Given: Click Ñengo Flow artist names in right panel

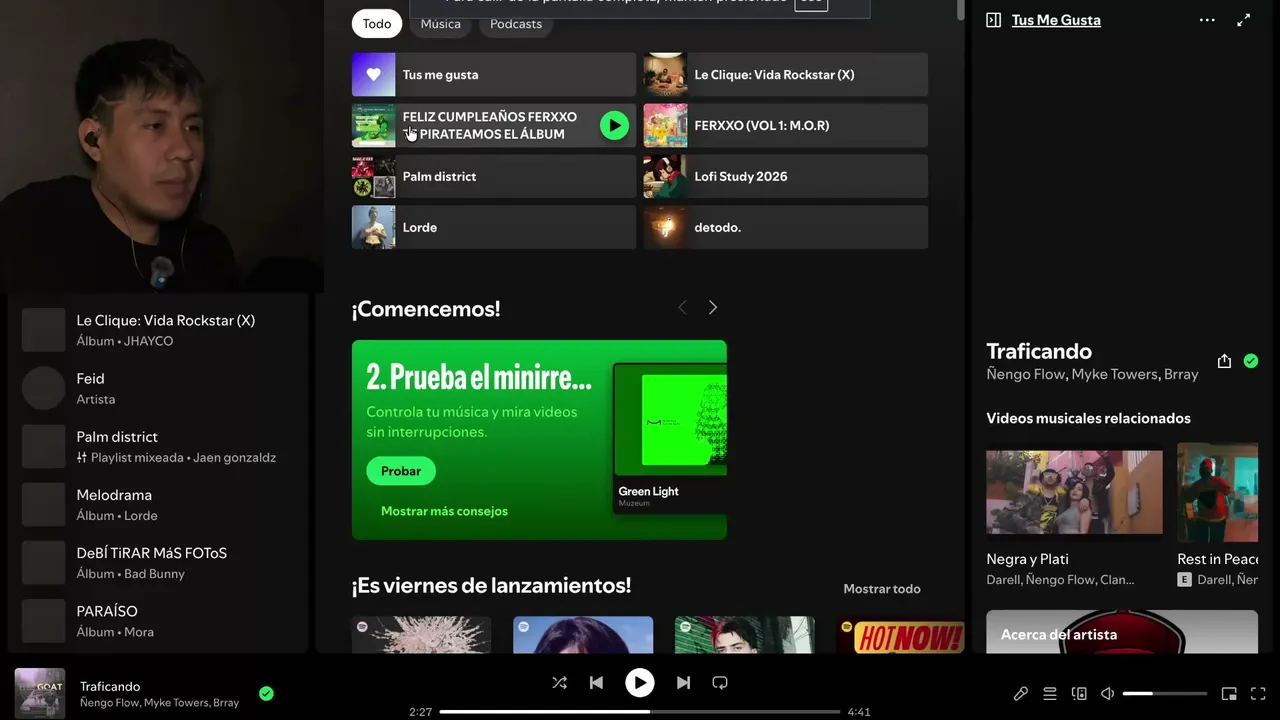Looking at the screenshot, I should tap(1092, 374).
